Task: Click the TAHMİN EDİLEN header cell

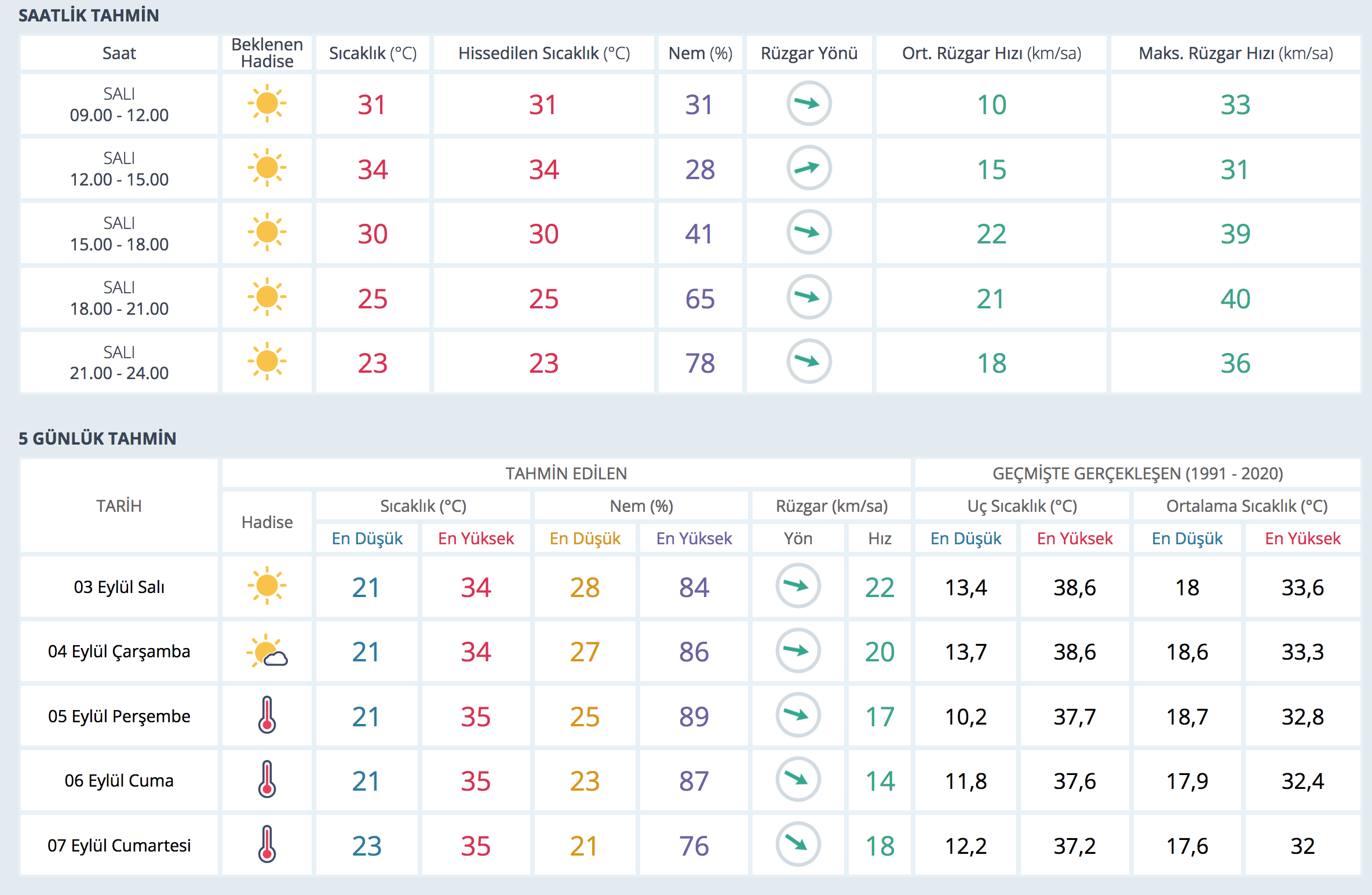Action: 566,474
